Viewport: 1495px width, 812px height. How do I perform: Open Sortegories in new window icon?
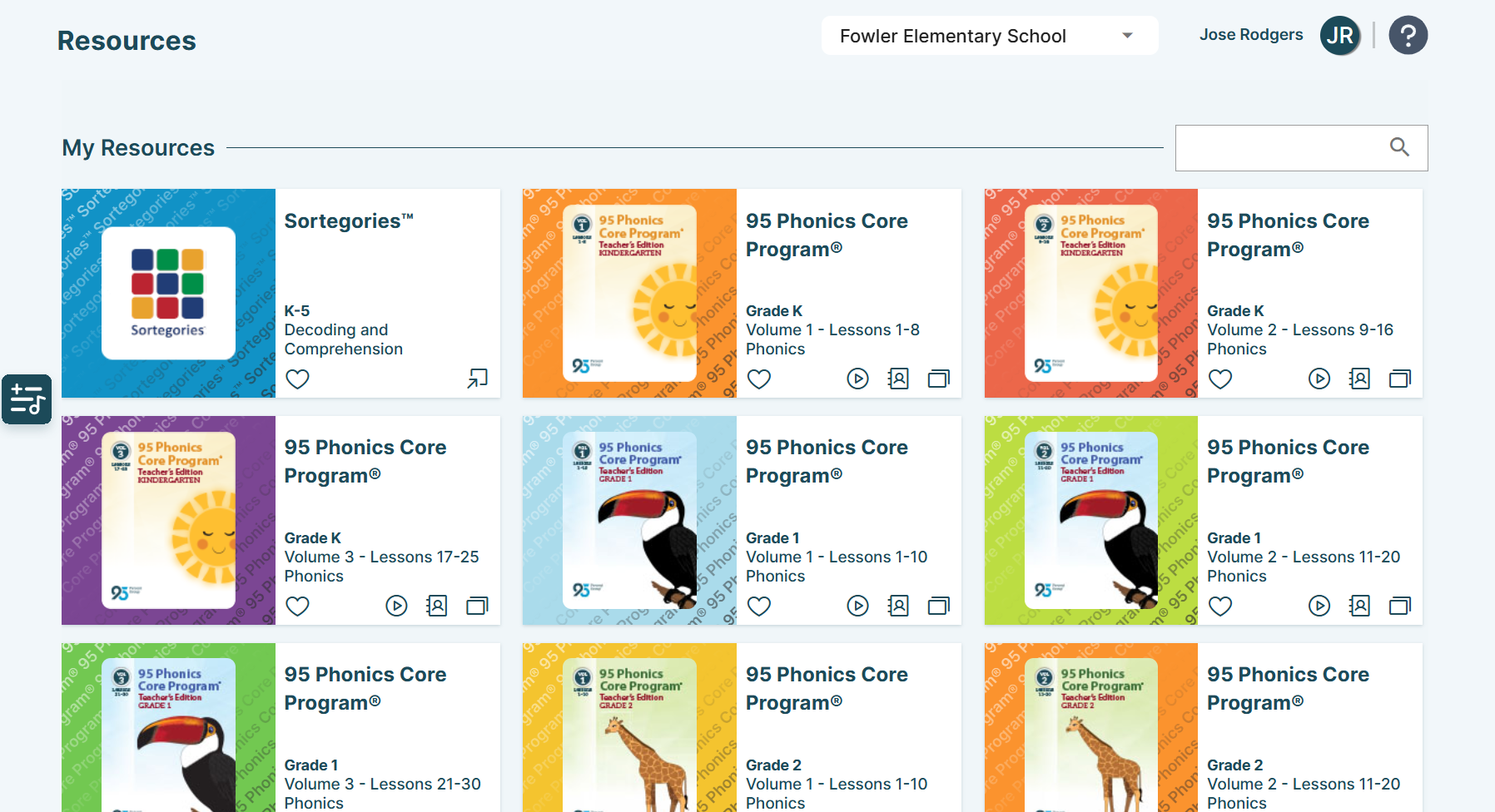pos(478,379)
